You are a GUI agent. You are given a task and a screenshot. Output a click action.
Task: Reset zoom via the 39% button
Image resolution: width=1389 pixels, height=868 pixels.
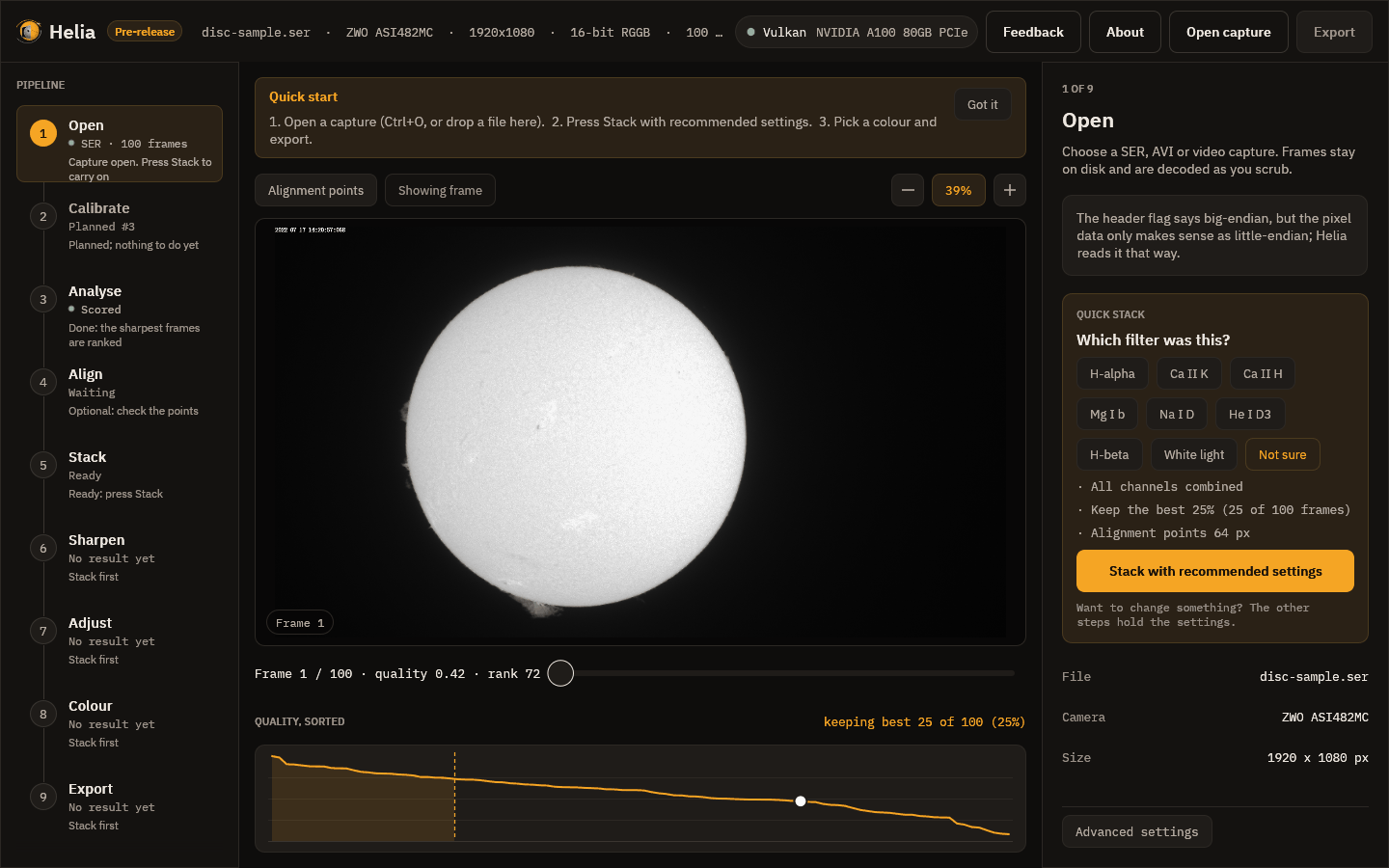959,190
